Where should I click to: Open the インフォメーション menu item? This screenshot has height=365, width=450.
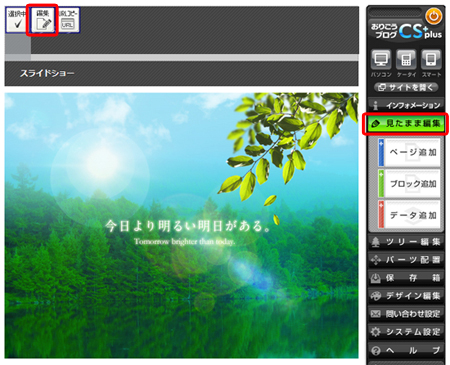point(406,105)
